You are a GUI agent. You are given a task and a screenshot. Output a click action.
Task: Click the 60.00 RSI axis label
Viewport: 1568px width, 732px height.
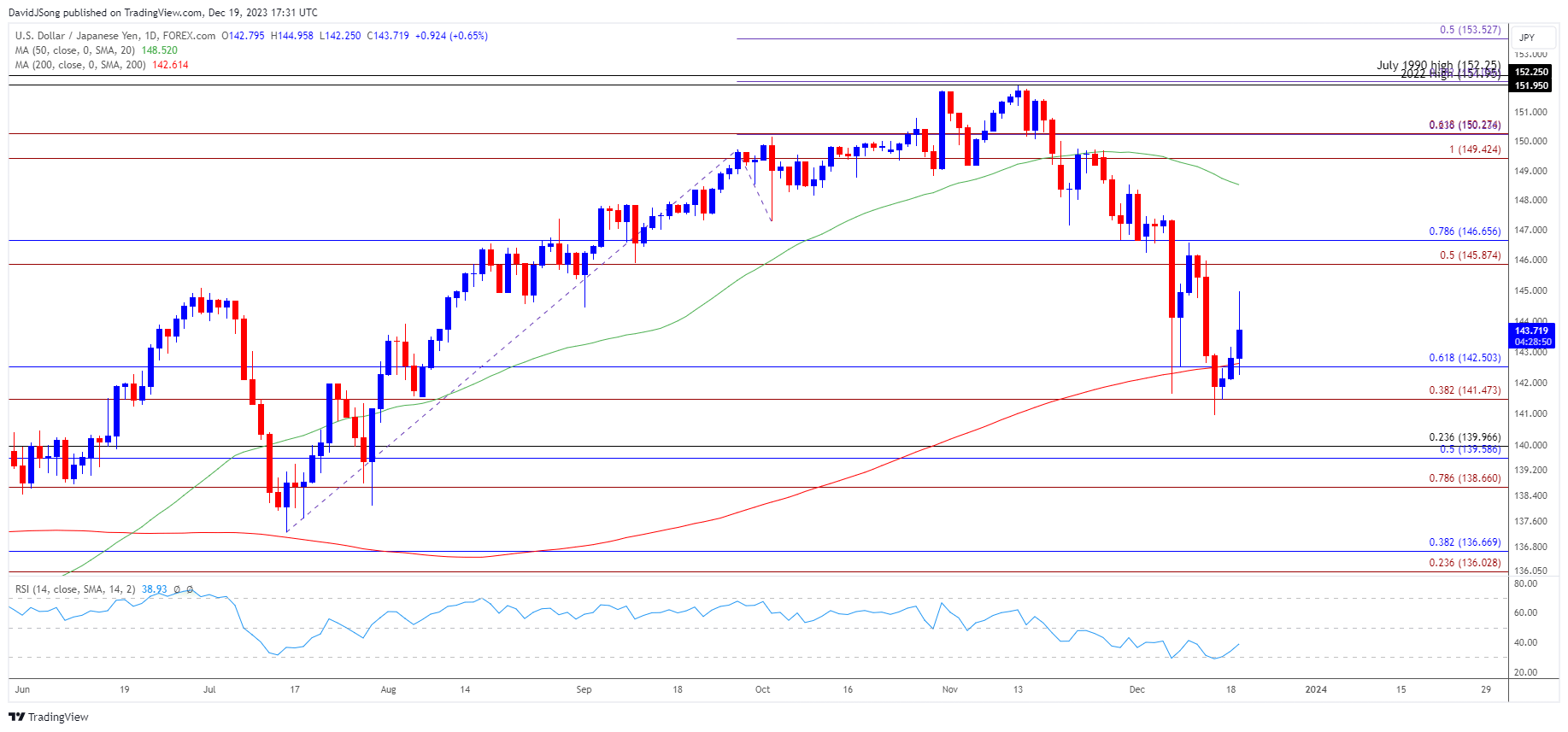click(1525, 612)
